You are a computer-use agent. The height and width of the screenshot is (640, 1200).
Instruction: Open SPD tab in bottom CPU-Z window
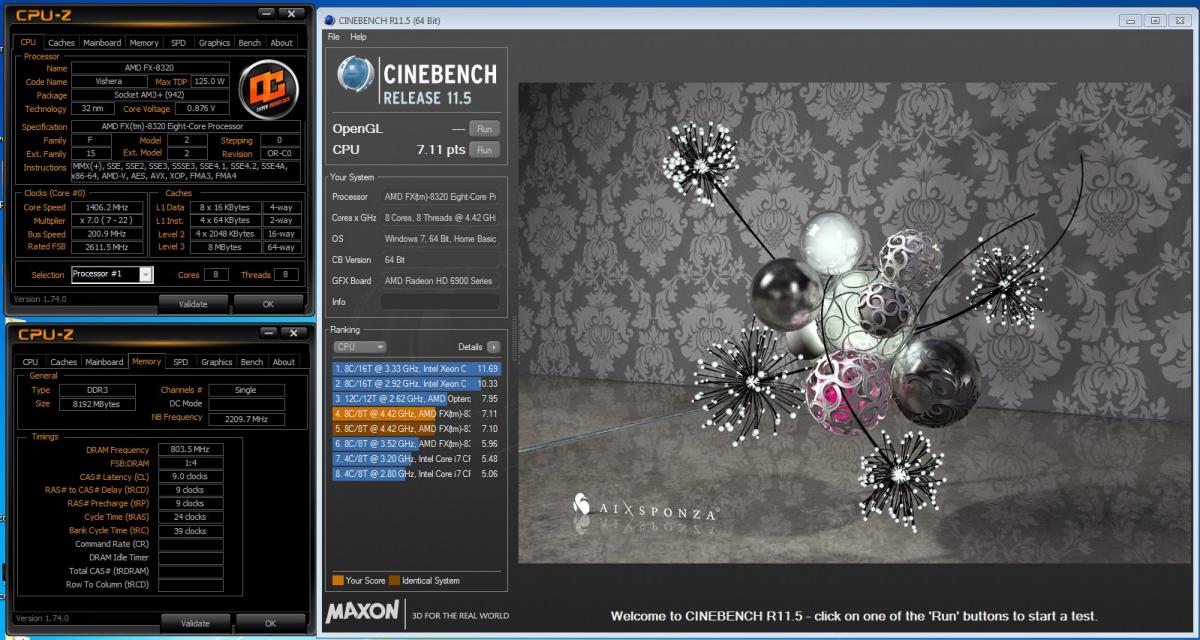pos(180,362)
